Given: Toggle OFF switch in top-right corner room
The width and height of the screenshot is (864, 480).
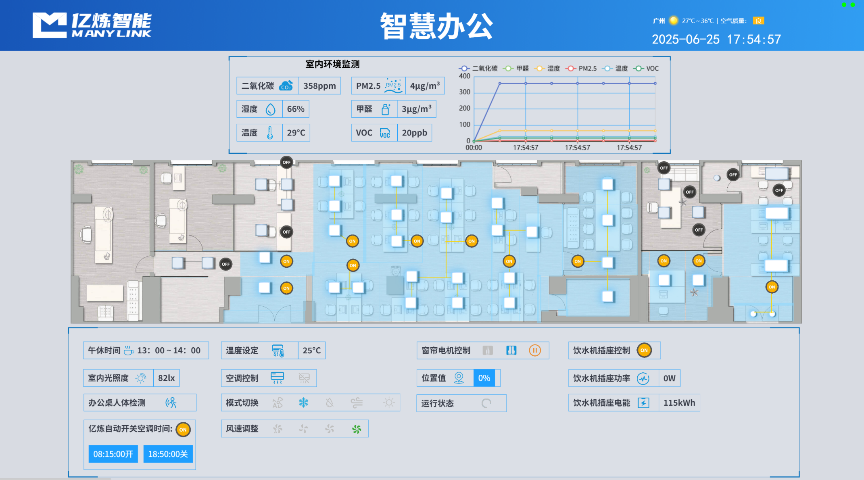Looking at the screenshot, I should tap(779, 190).
